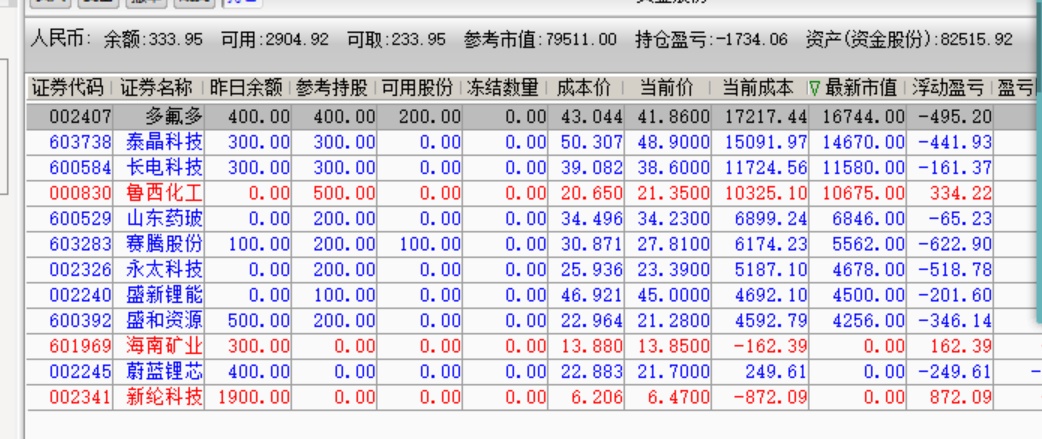Click stock code 600584

80,167
